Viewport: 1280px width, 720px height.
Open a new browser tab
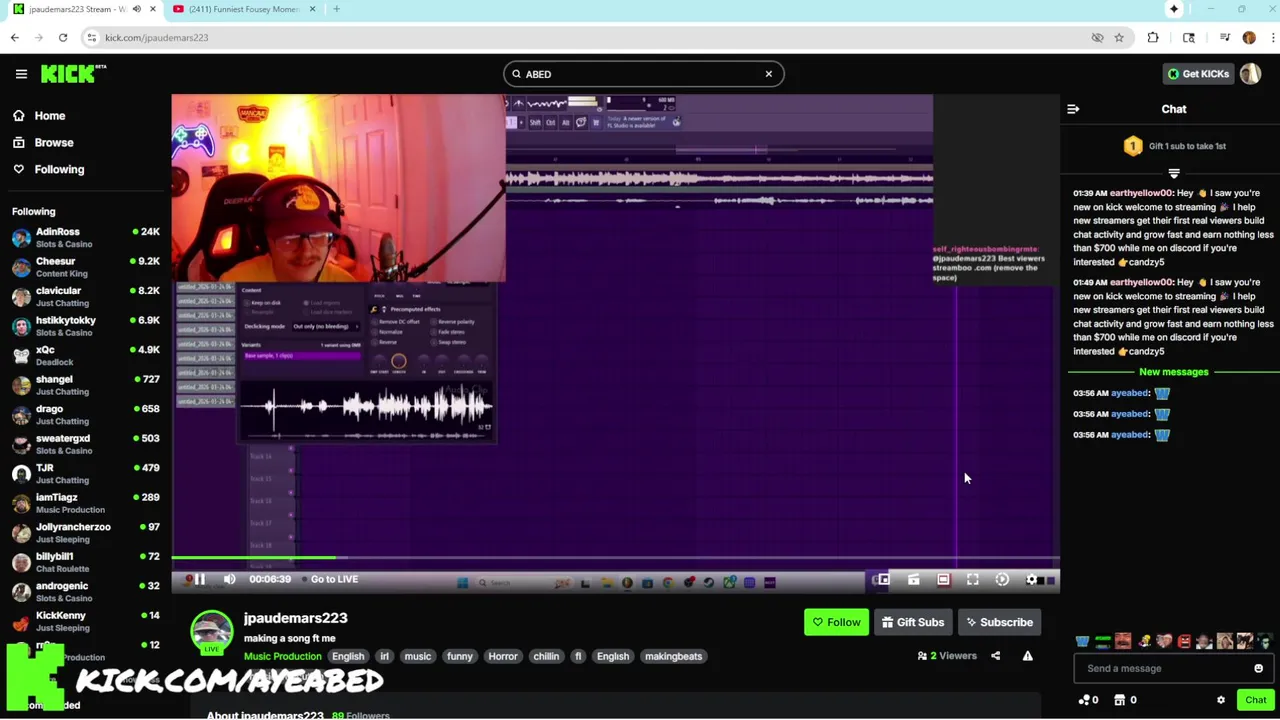point(337,9)
